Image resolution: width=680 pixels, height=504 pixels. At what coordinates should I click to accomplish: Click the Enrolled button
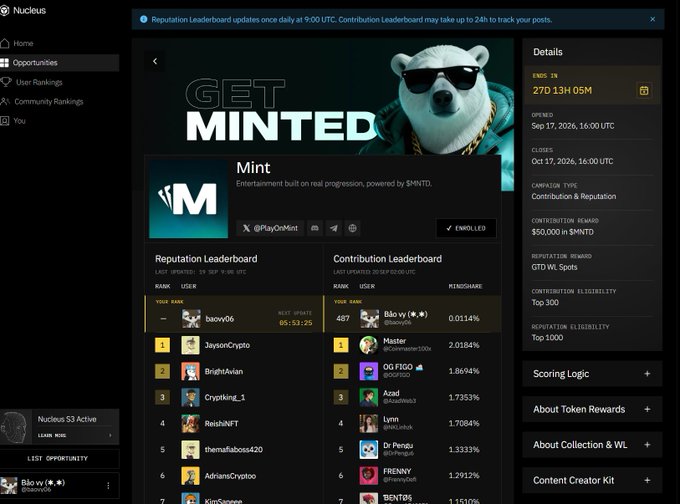click(466, 228)
